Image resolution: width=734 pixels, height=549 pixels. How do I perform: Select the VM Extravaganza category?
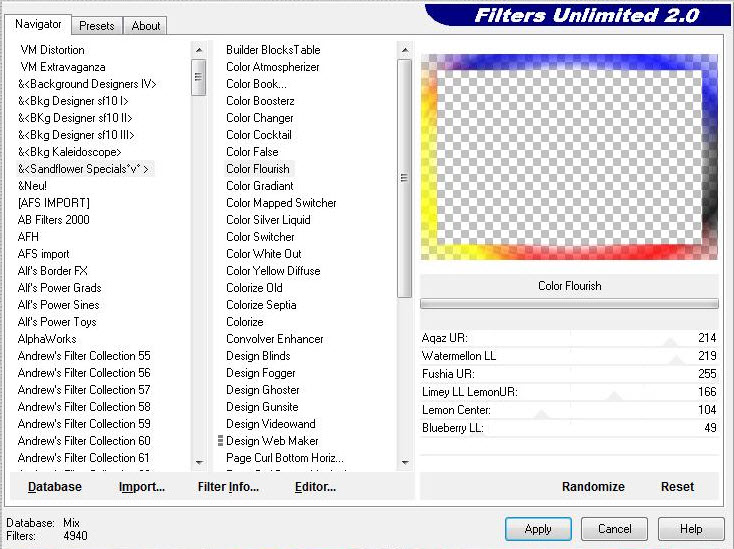tap(63, 67)
